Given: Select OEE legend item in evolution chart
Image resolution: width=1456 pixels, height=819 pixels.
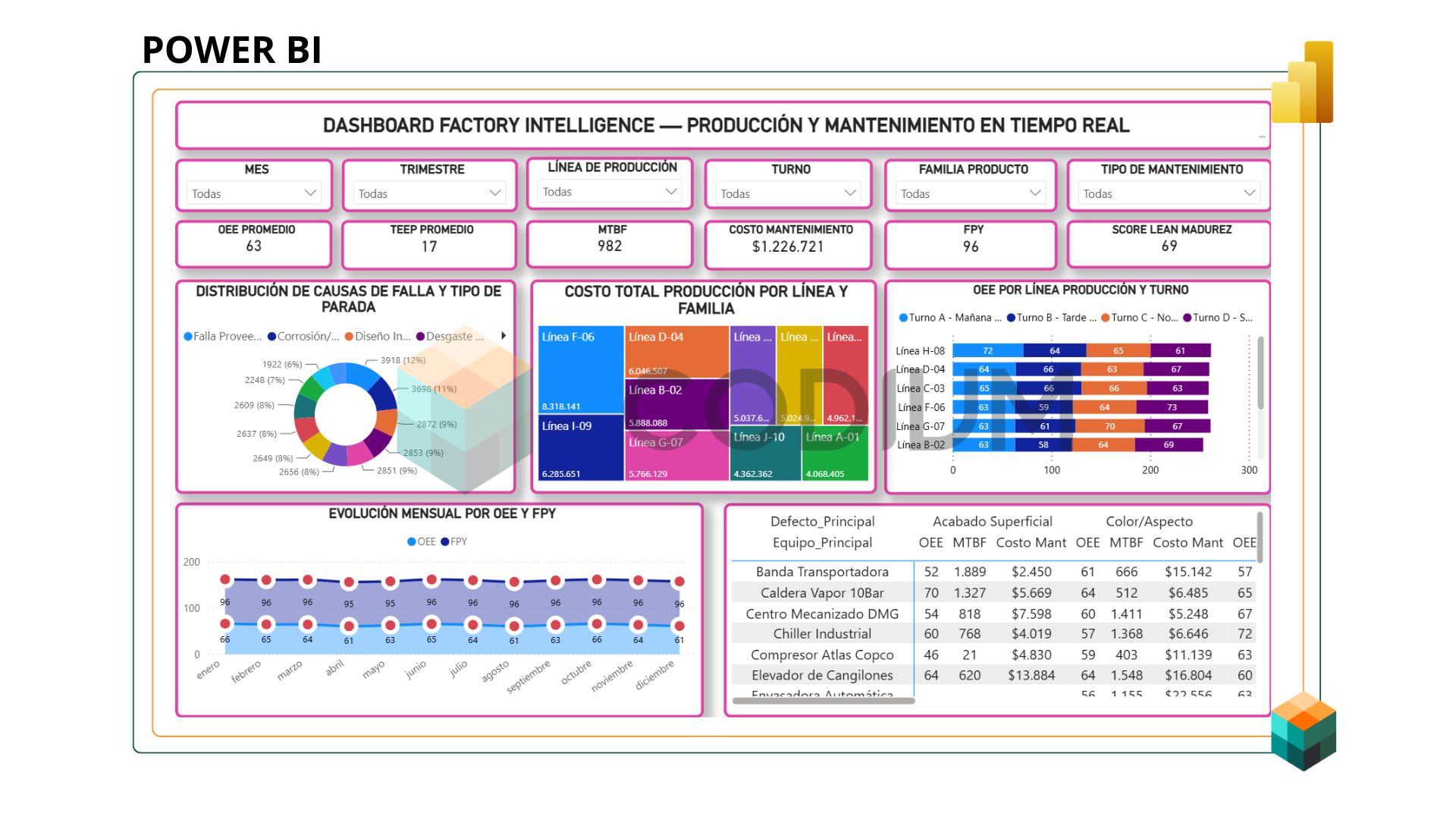Looking at the screenshot, I should click(x=422, y=541).
